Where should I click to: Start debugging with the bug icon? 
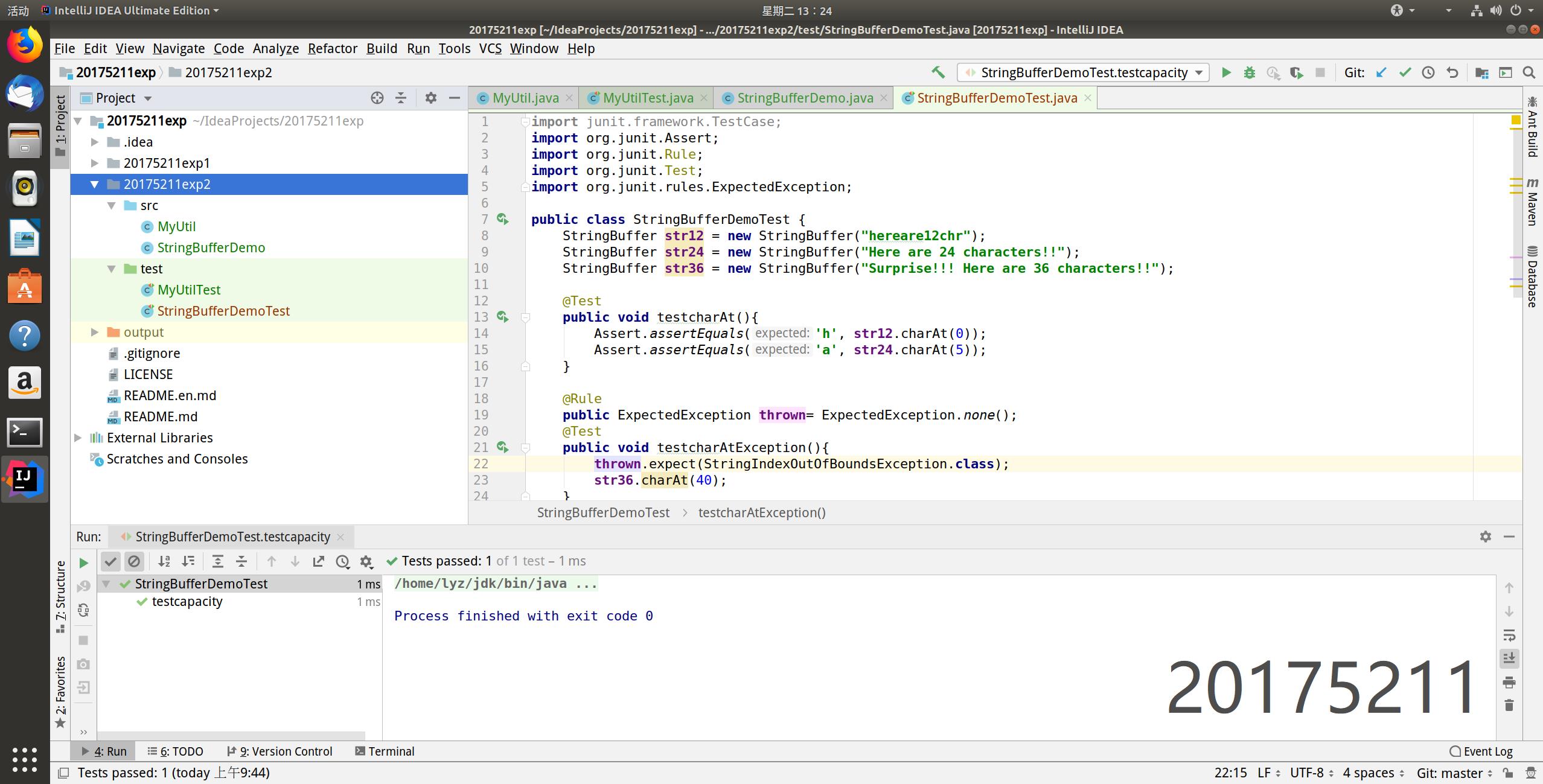point(1250,72)
